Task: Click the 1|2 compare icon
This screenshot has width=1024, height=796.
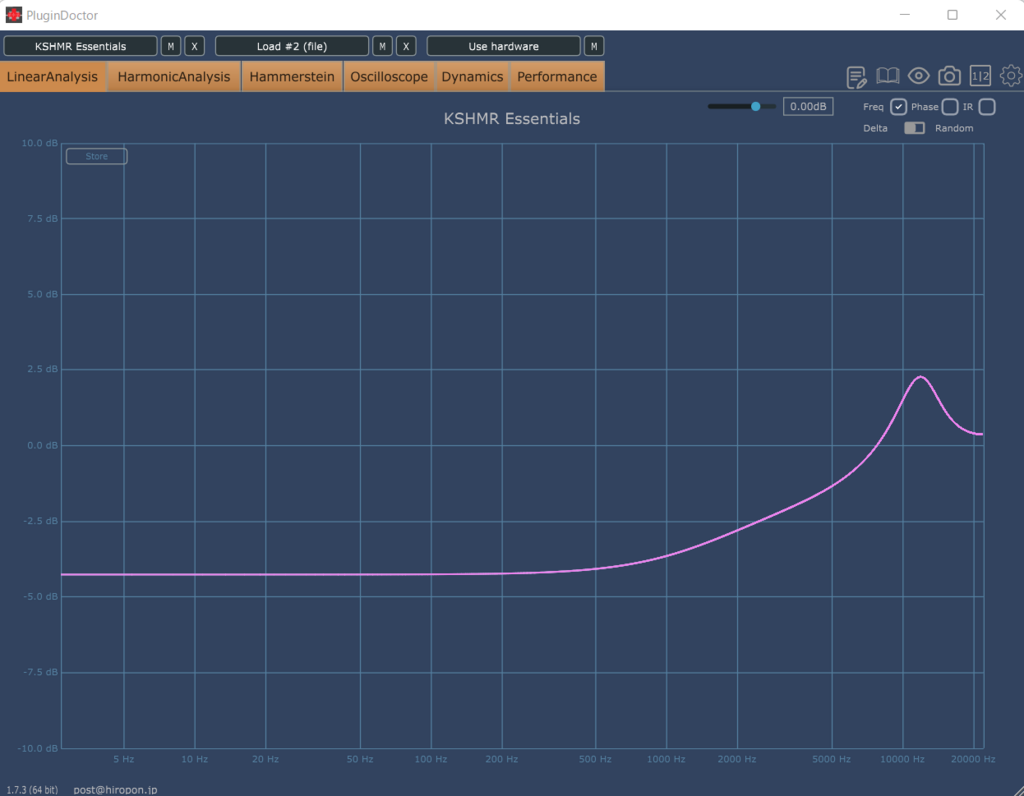Action: (980, 76)
